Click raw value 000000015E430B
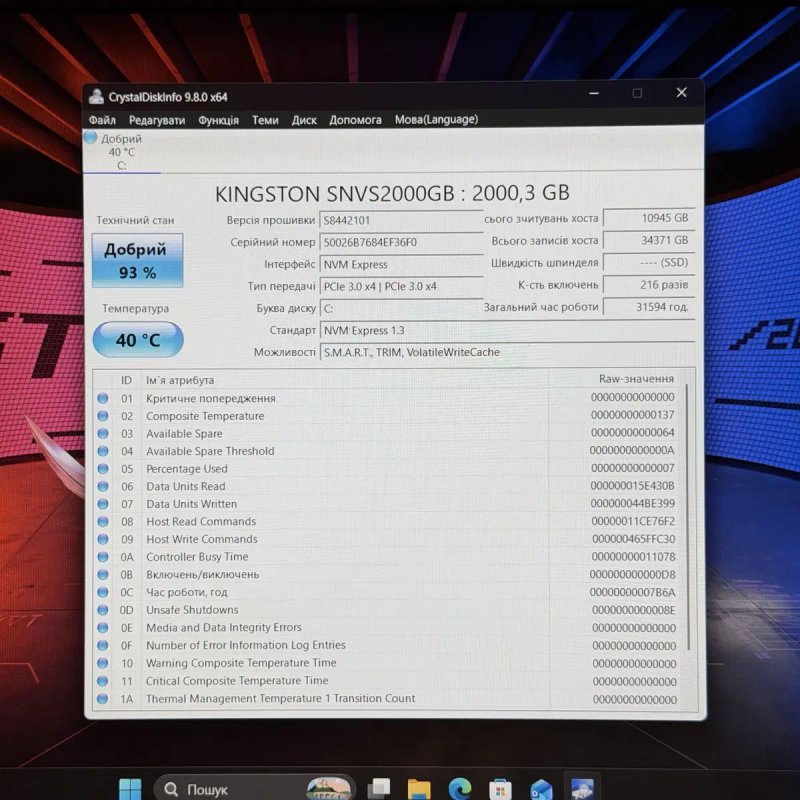Viewport: 800px width, 800px height. 633,486
